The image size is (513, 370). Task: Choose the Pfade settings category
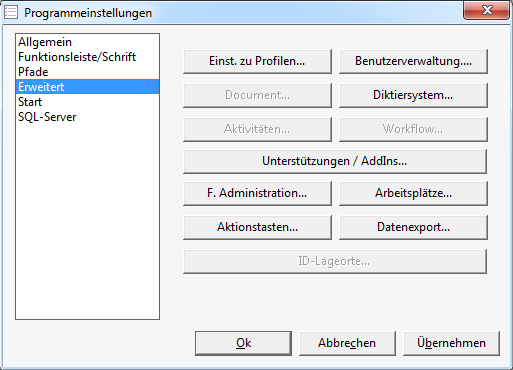87,72
